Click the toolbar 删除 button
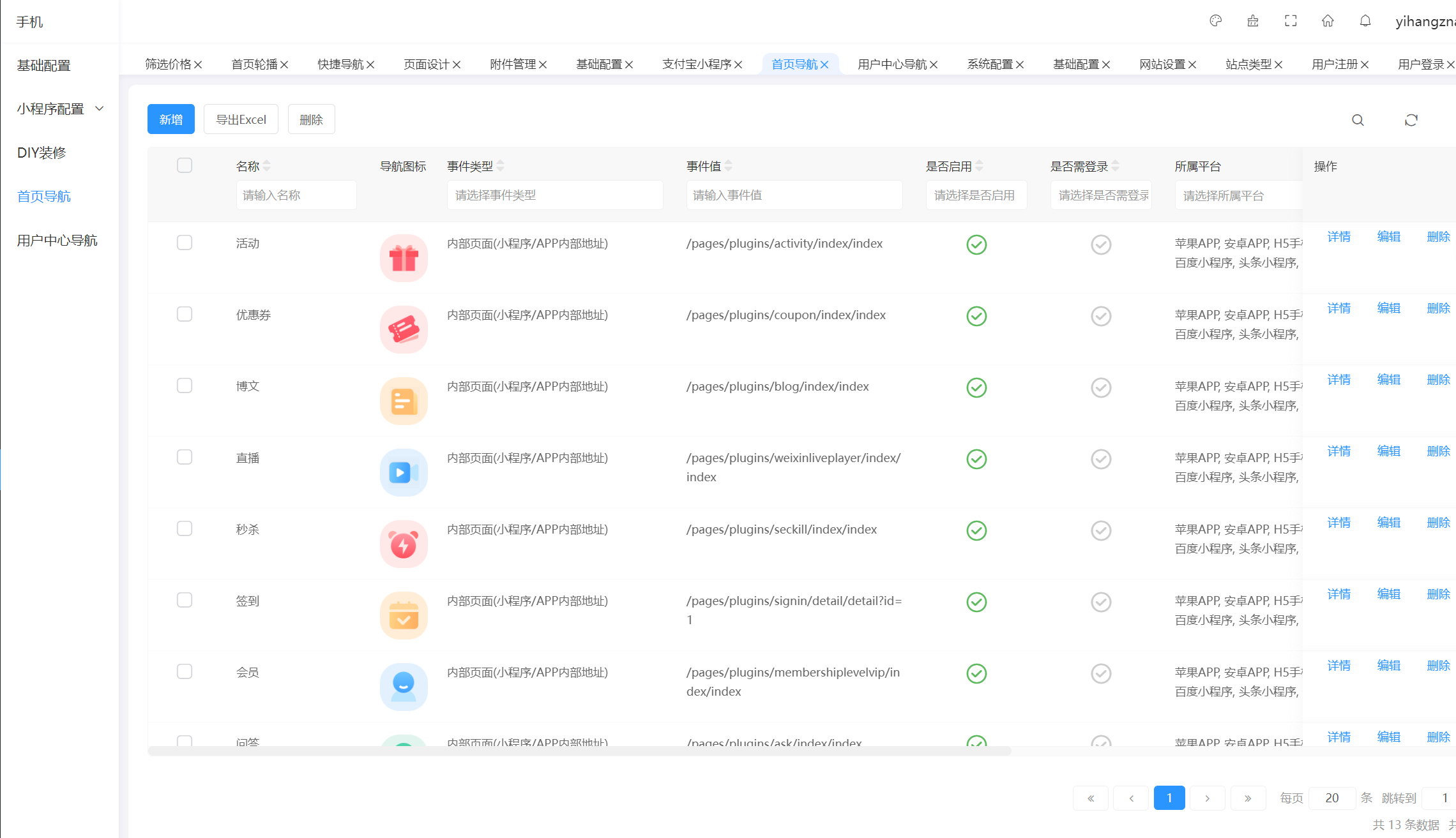Image resolution: width=1456 pixels, height=838 pixels. pos(311,119)
